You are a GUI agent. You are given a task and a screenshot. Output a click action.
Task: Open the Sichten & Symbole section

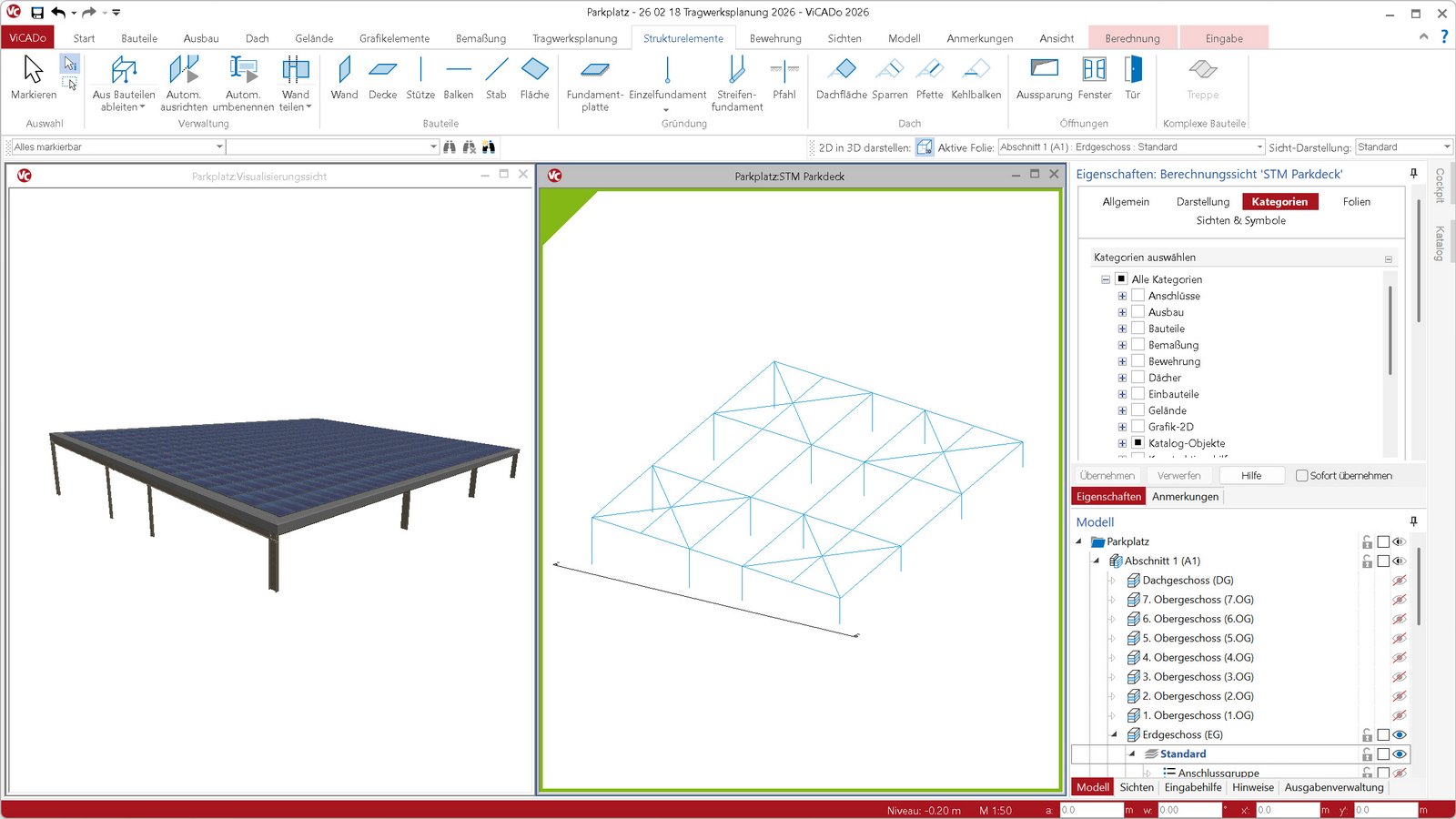tap(1240, 221)
